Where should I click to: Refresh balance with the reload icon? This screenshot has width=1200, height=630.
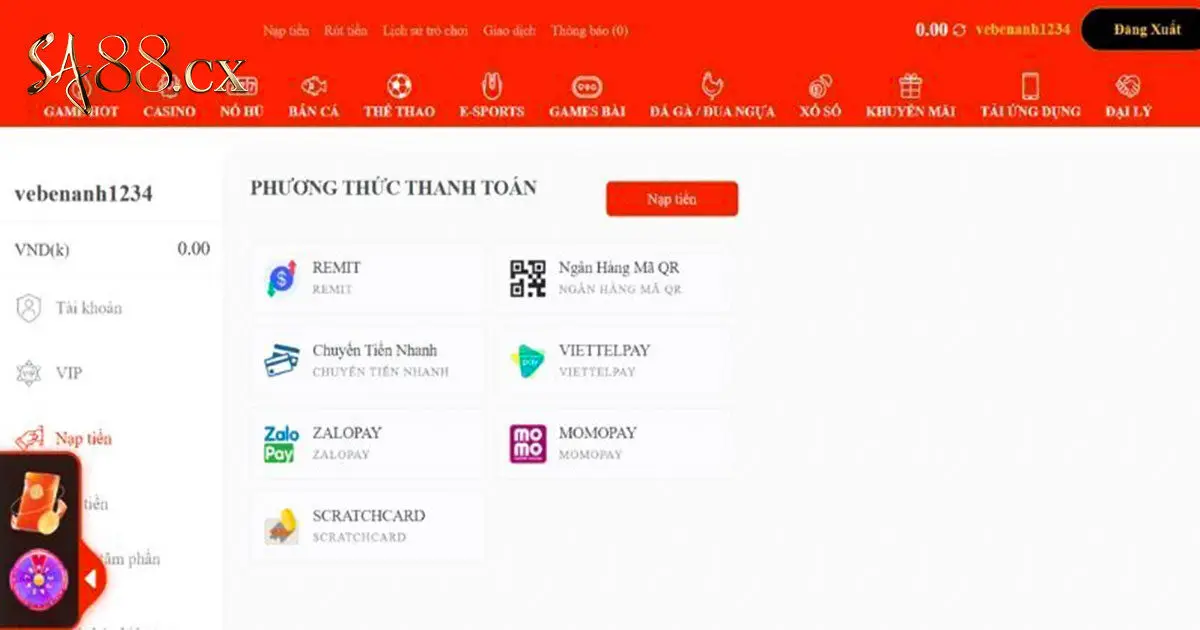[959, 30]
